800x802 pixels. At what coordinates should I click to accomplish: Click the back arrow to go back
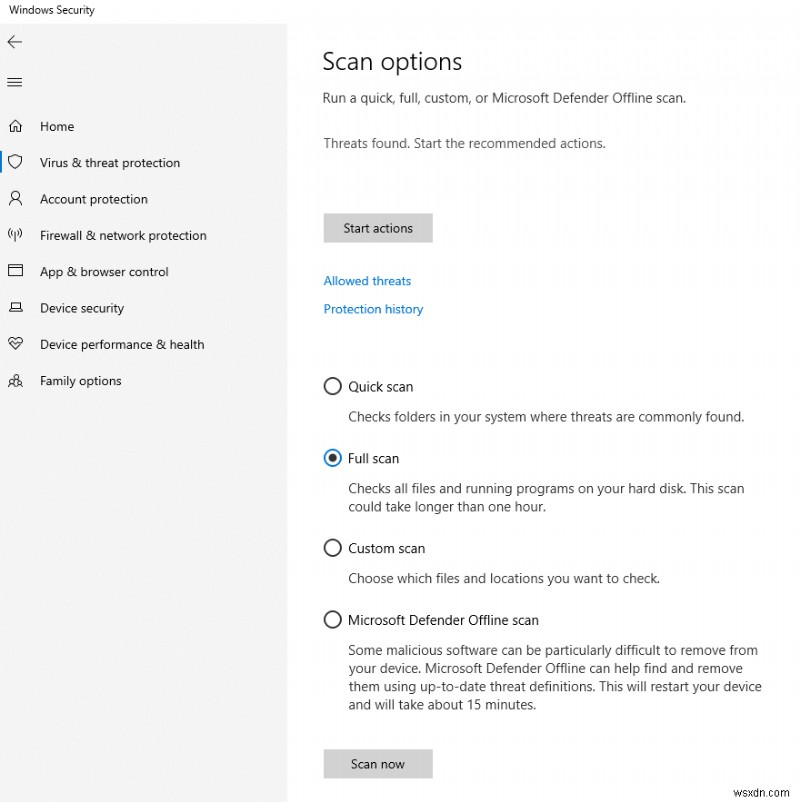(14, 42)
